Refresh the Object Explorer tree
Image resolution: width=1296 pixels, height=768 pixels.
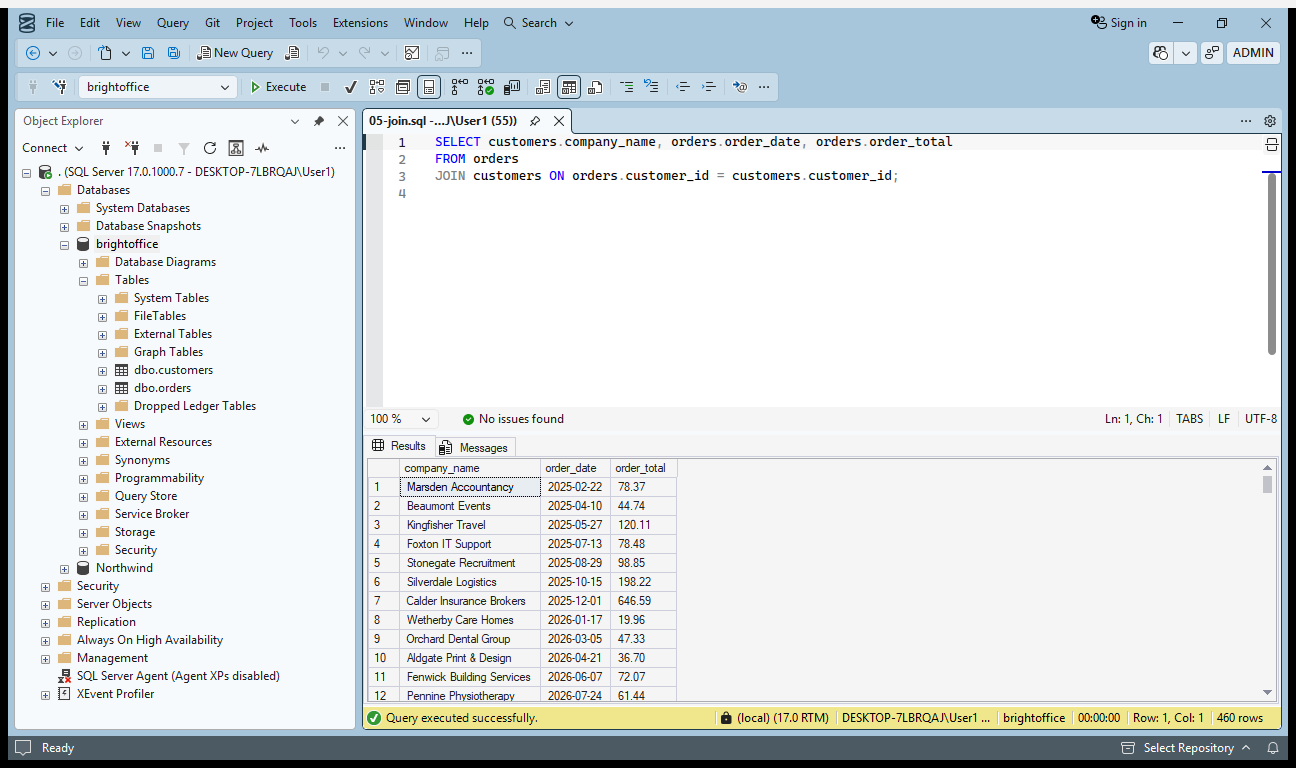pos(210,148)
